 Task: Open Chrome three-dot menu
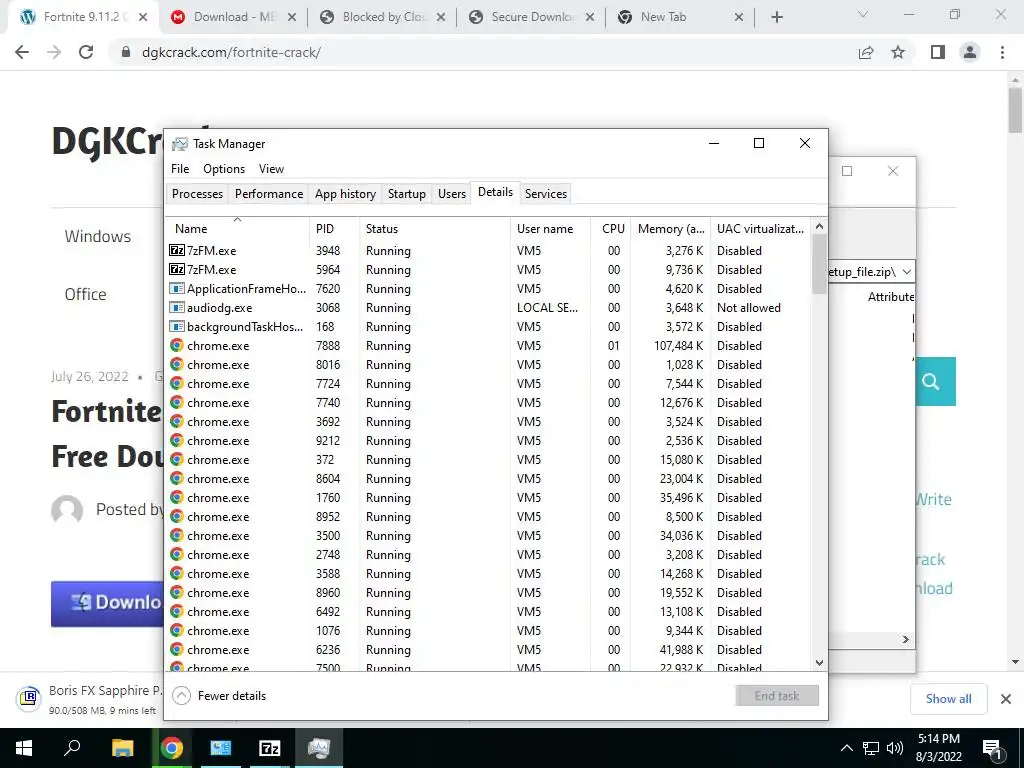1002,52
